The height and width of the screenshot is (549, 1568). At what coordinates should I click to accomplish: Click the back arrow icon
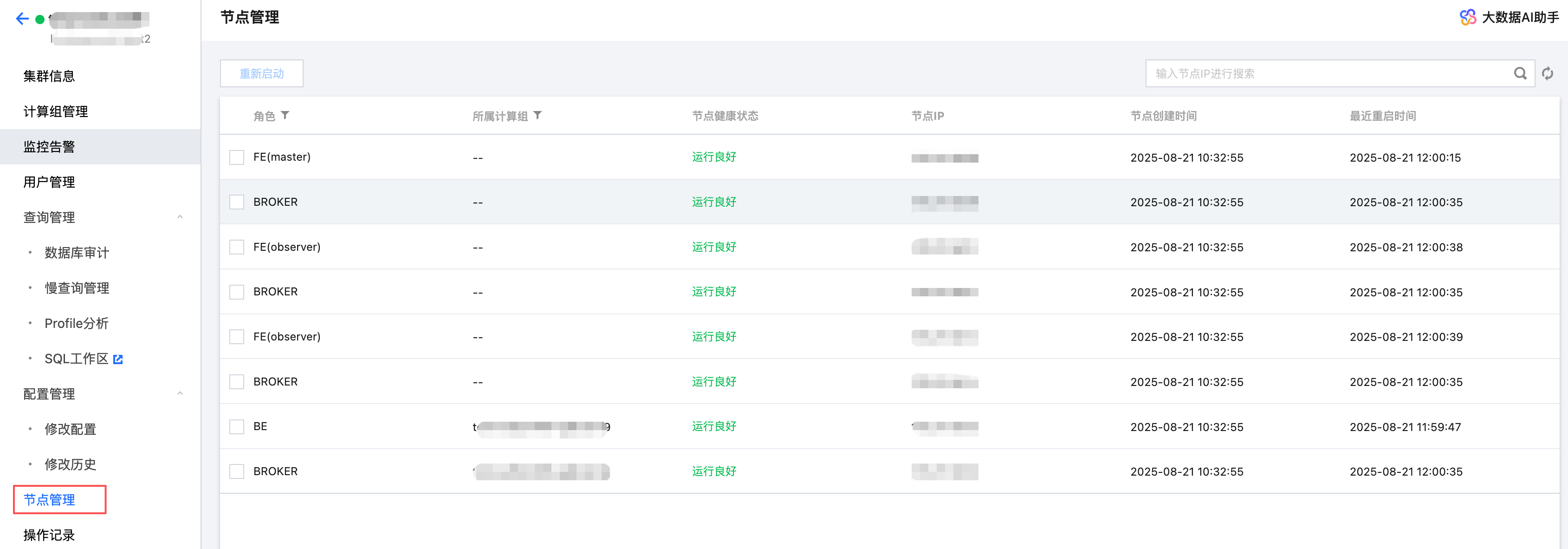coord(23,19)
